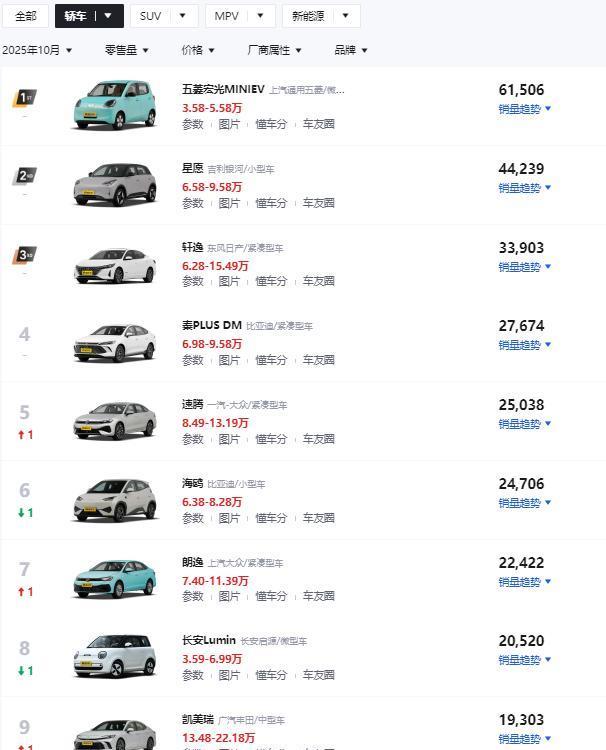View 销量趋势 for 五菱宏光MINIEV

(x=524, y=109)
